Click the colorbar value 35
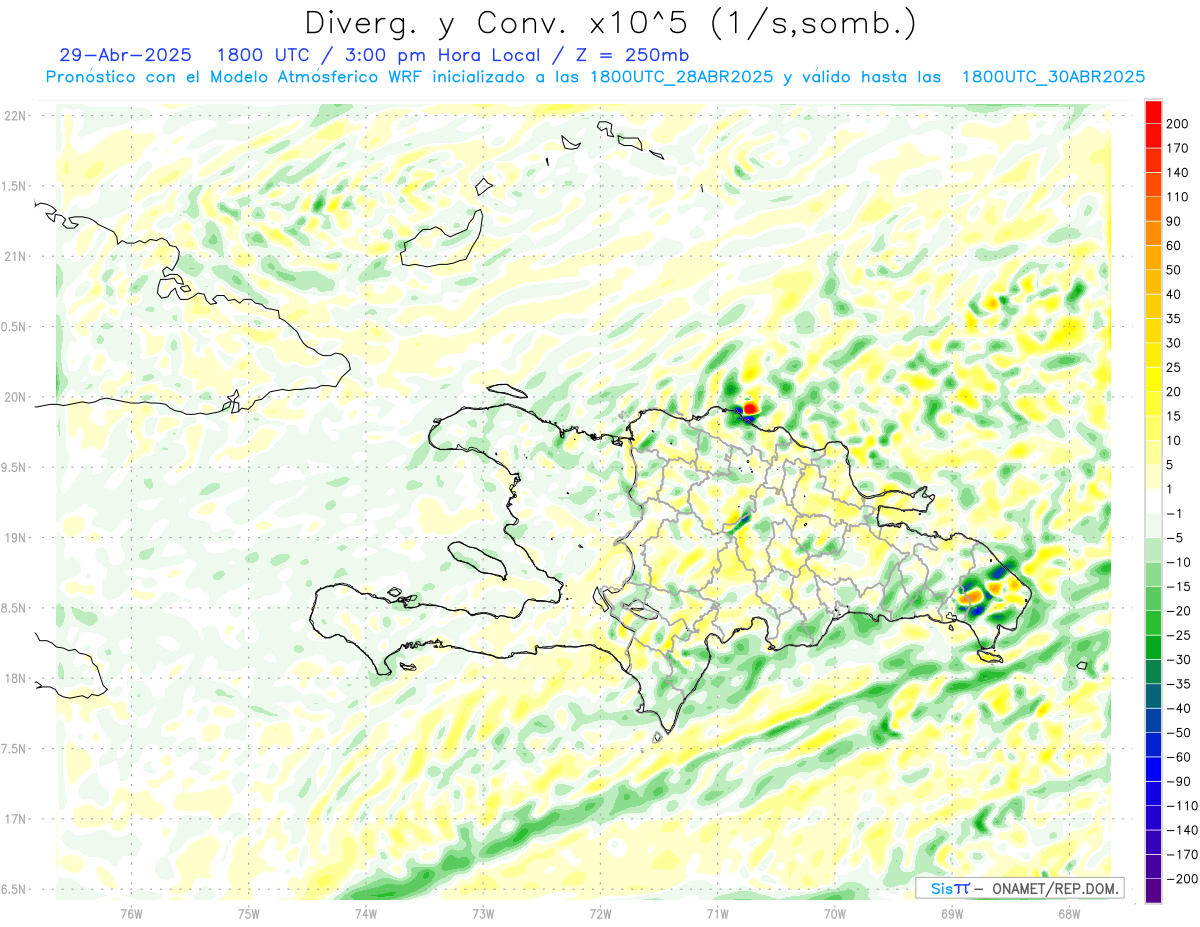The height and width of the screenshot is (927, 1200). [1174, 319]
